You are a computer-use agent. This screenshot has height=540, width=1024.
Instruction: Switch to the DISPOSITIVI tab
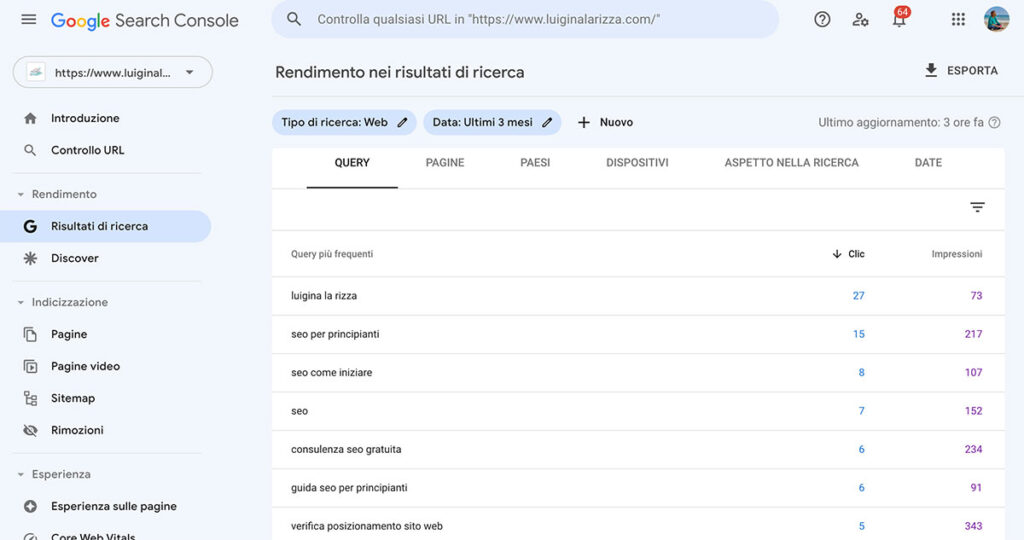637,163
